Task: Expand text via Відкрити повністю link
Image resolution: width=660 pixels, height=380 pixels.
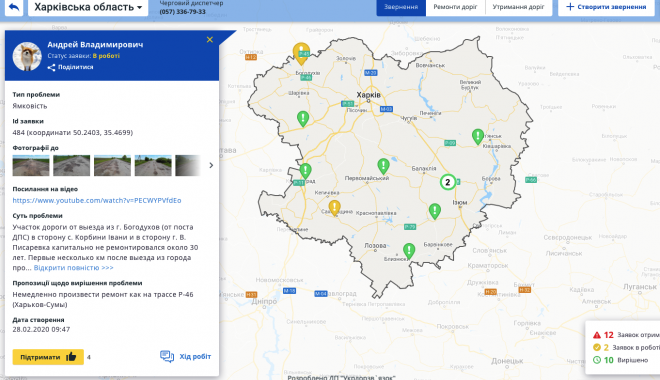Action: [74, 268]
